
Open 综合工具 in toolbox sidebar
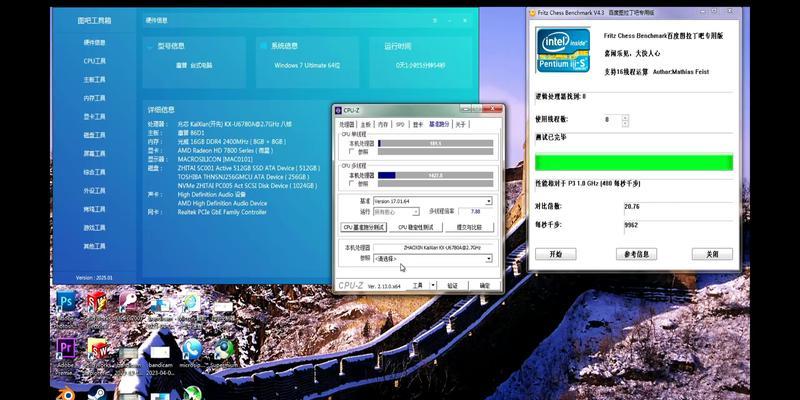[94, 172]
